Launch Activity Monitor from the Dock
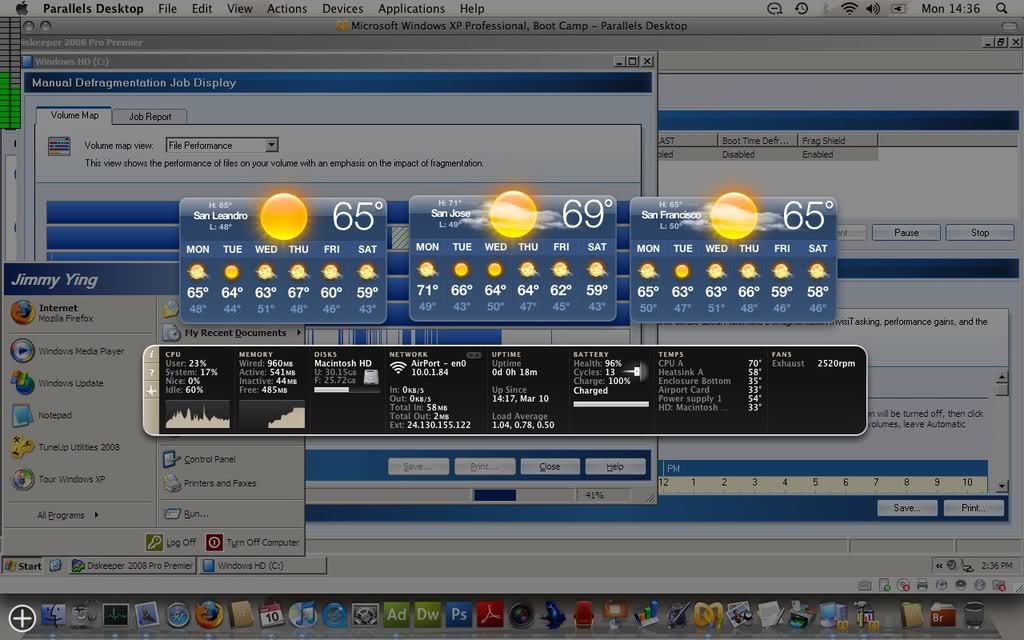Viewport: 1024px width, 640px height. tap(116, 615)
